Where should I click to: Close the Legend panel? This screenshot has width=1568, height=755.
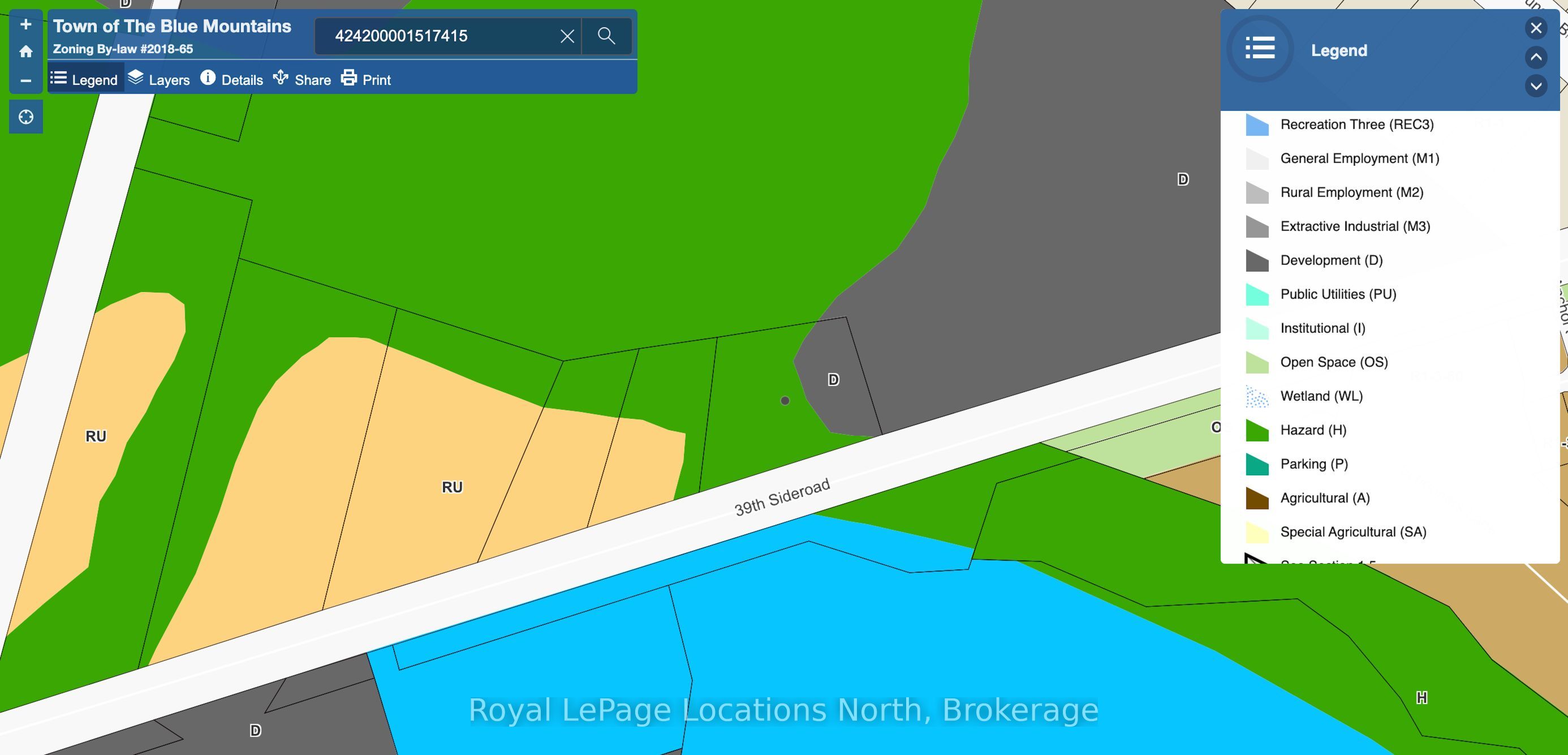(1536, 28)
